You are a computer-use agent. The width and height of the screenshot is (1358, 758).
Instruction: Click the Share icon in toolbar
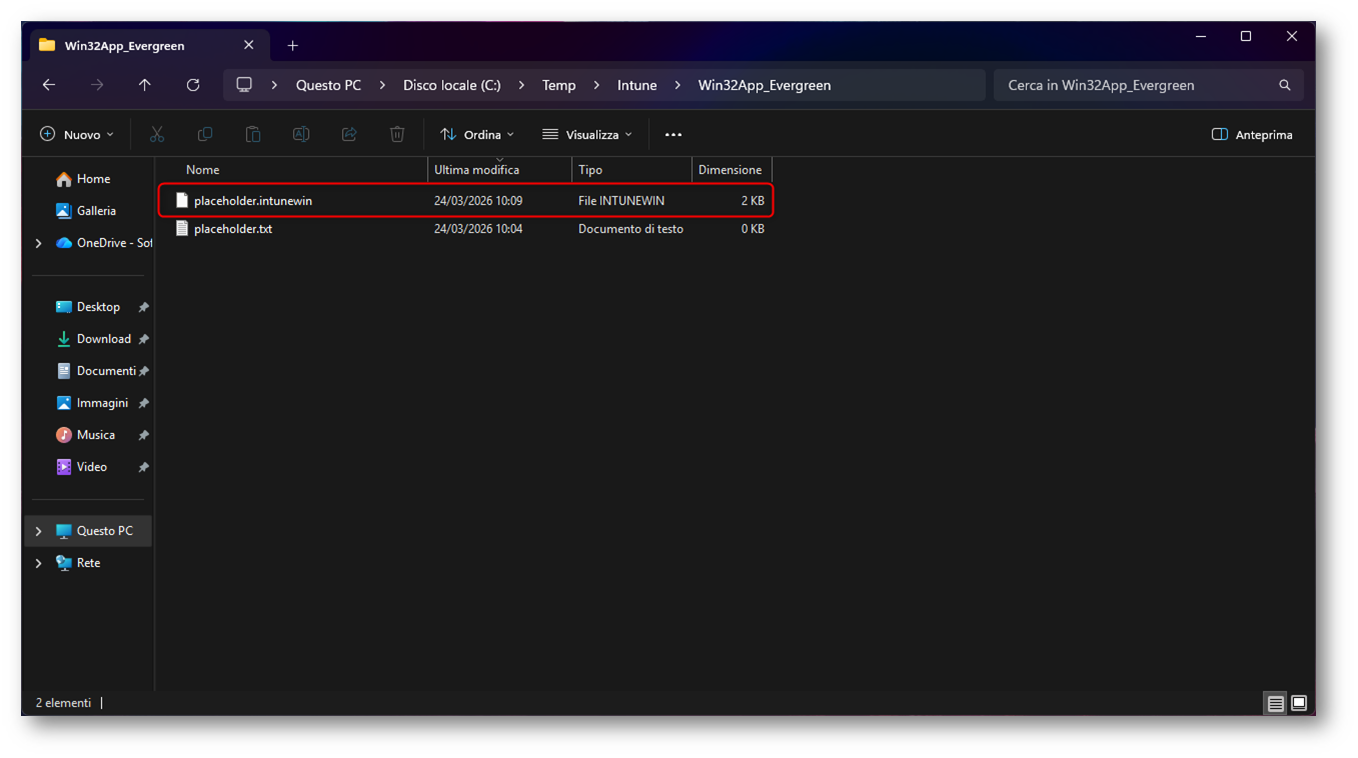(x=349, y=134)
